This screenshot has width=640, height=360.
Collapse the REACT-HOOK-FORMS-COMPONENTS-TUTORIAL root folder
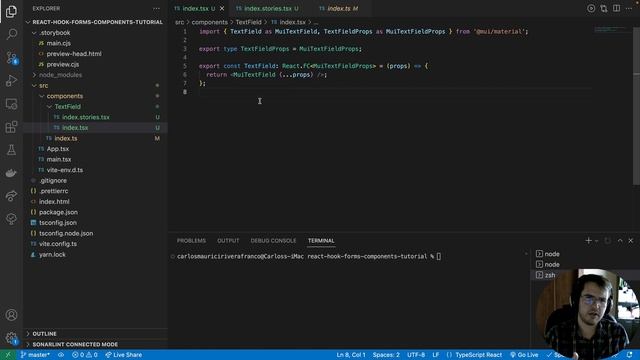(95, 22)
